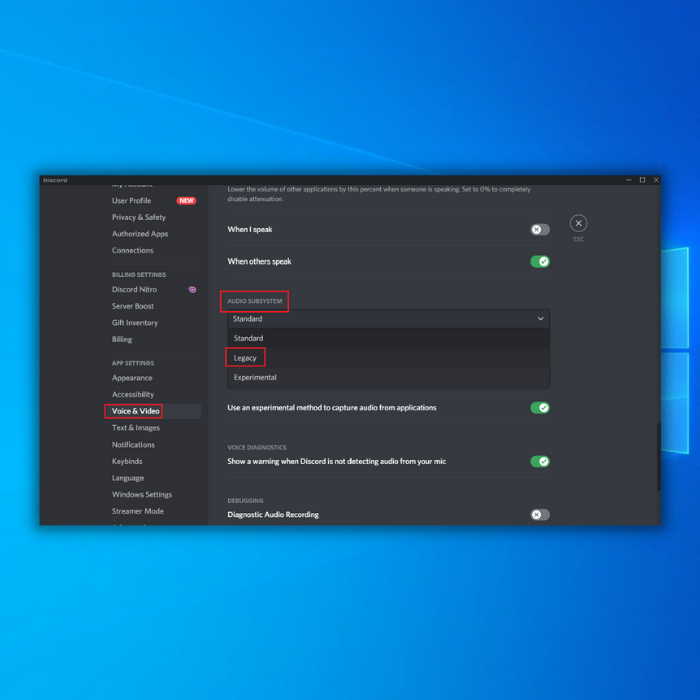Collapse the Audio Subsystem dropdown chevron
This screenshot has width=700, height=700.
[x=540, y=319]
